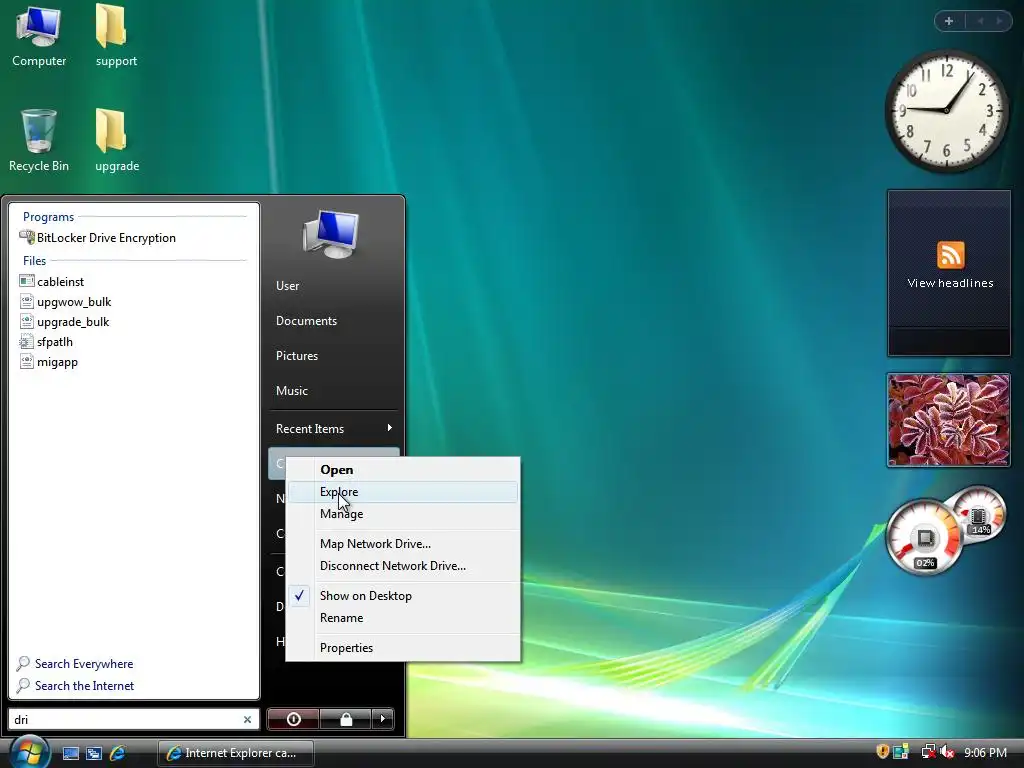The height and width of the screenshot is (768, 1024).
Task: Switch to Internet Explorer taskbar button
Action: pyautogui.click(x=236, y=753)
